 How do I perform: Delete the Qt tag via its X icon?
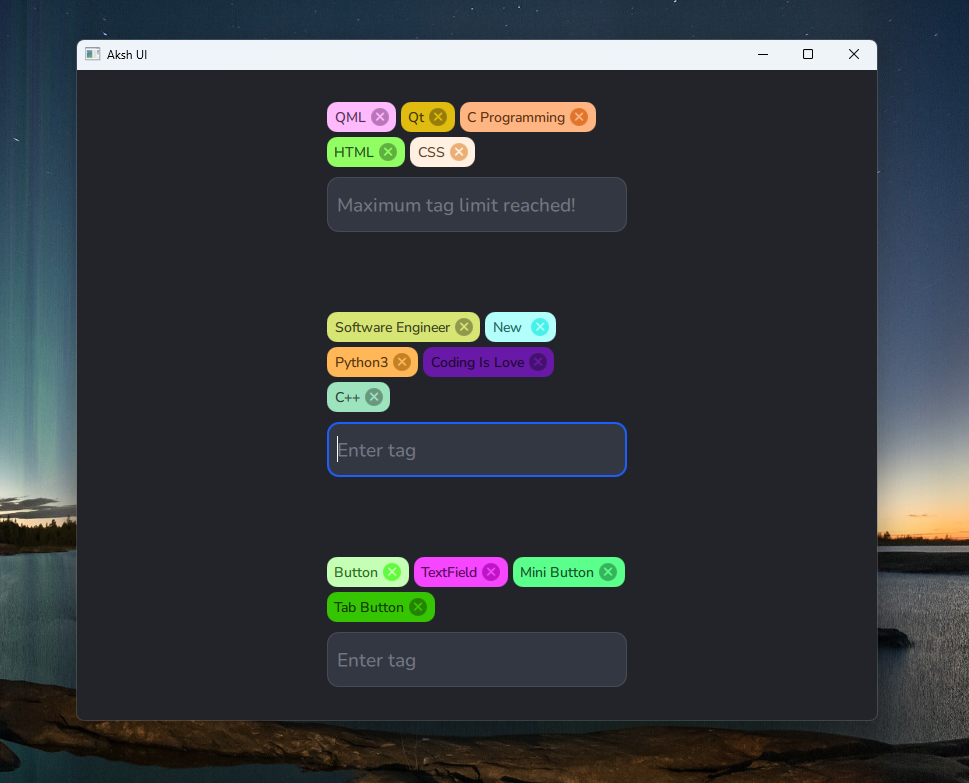tap(438, 117)
